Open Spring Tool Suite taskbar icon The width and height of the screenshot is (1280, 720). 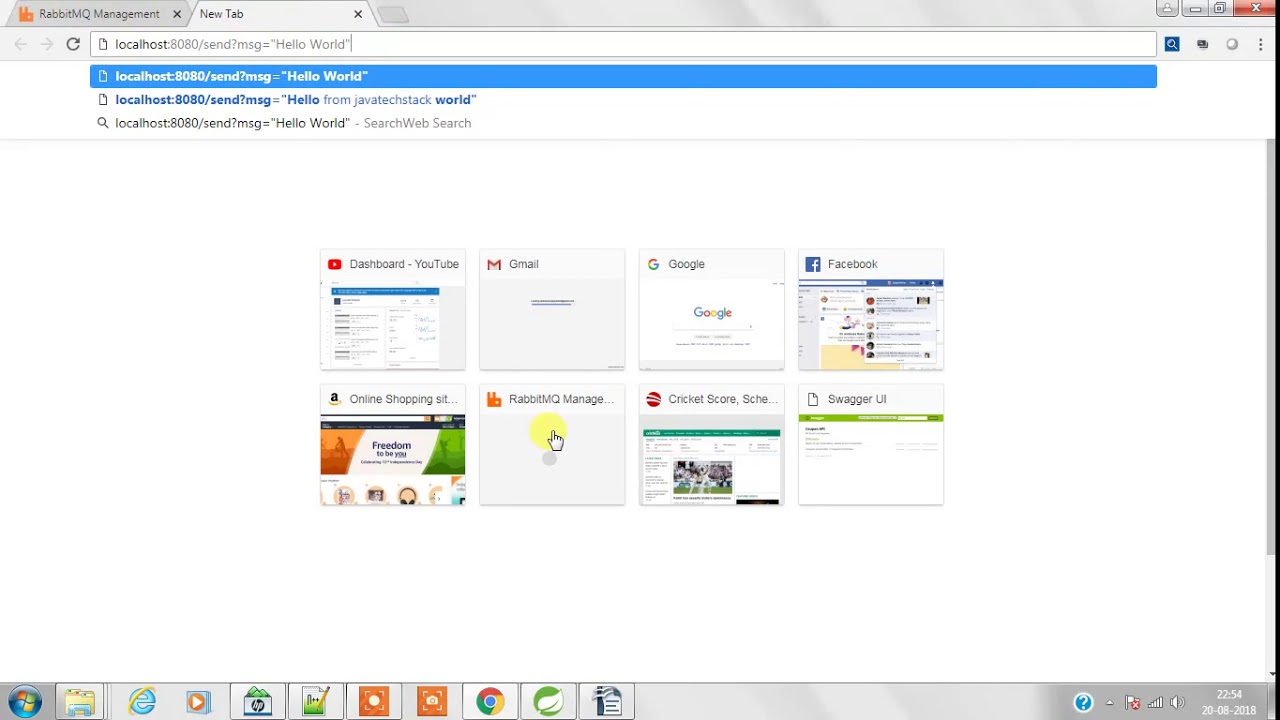[548, 702]
